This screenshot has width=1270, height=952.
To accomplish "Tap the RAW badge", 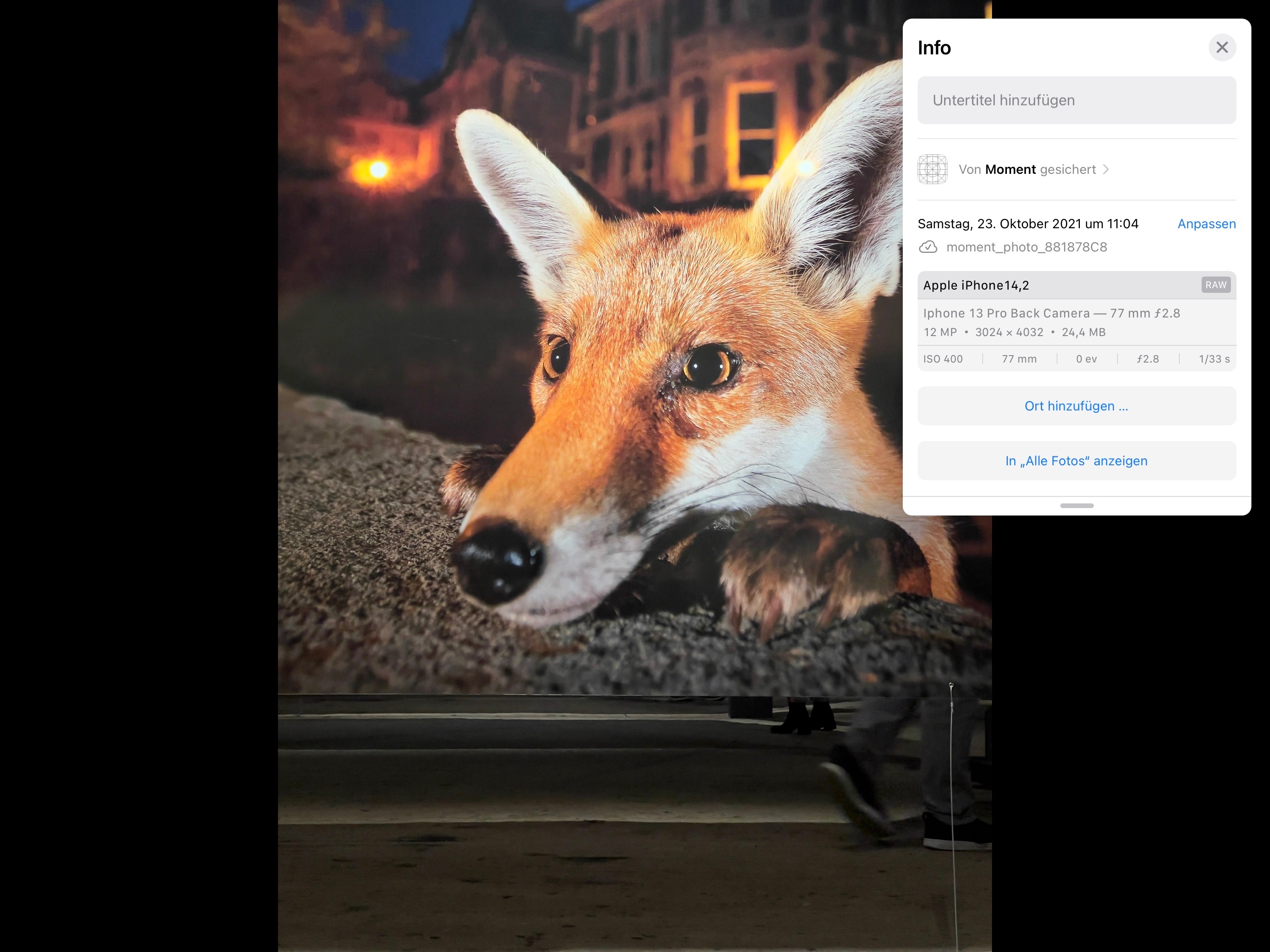I will [x=1216, y=285].
